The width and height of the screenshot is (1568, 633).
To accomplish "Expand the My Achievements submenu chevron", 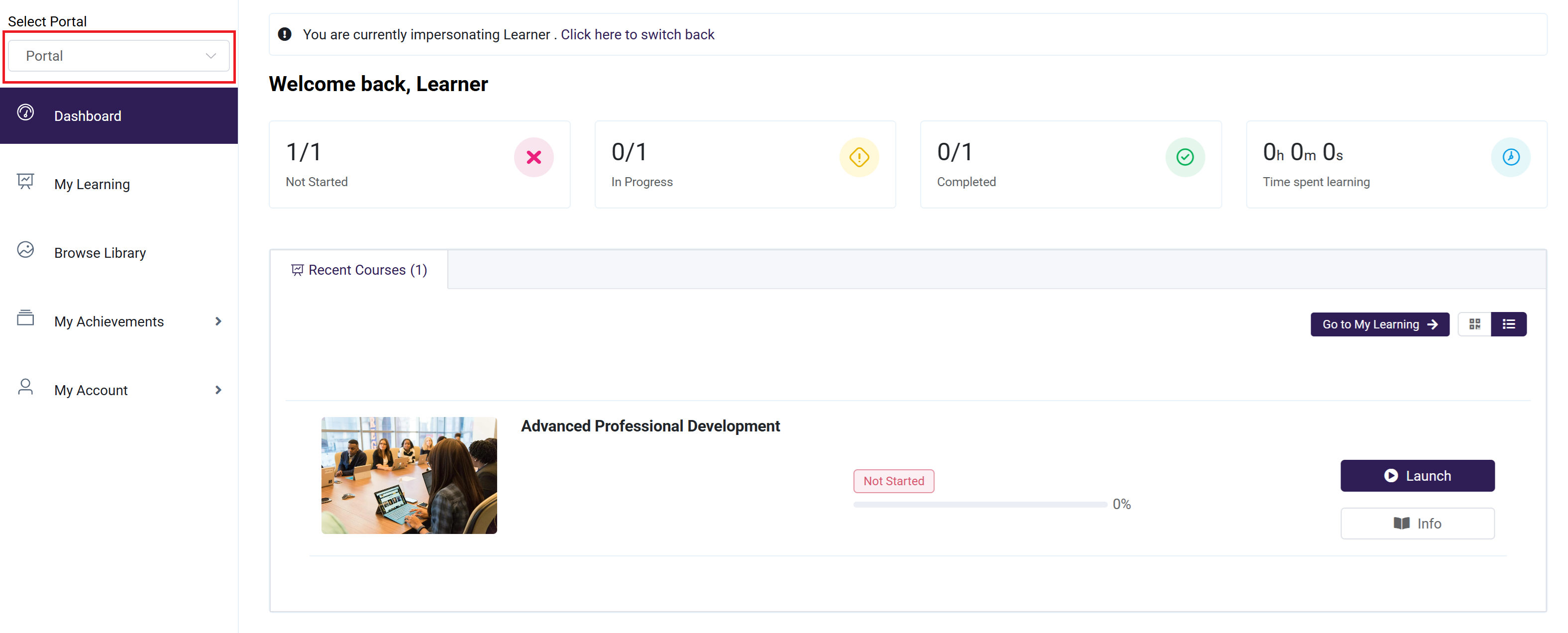I will (218, 321).
